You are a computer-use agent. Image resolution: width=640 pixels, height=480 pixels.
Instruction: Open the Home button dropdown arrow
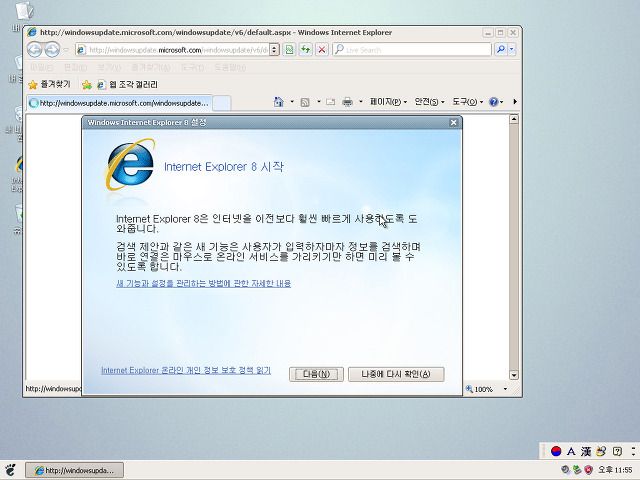pos(292,102)
